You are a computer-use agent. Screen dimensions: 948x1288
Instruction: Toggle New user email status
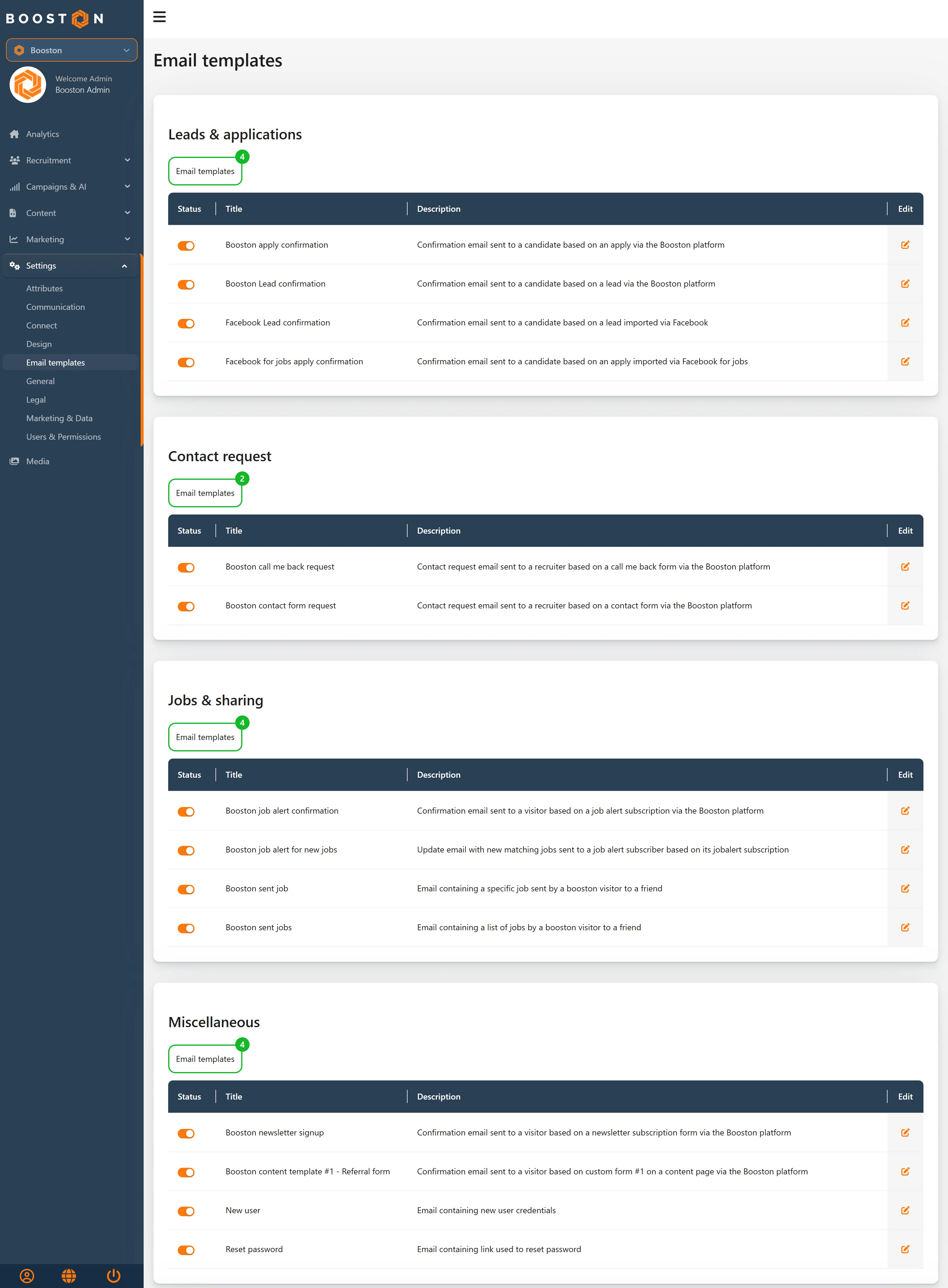pyautogui.click(x=186, y=1212)
